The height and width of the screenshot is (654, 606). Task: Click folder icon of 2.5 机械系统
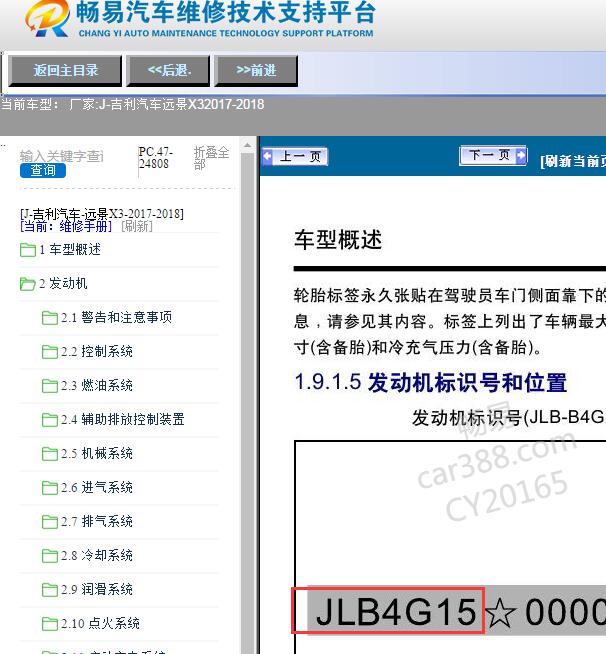point(50,454)
